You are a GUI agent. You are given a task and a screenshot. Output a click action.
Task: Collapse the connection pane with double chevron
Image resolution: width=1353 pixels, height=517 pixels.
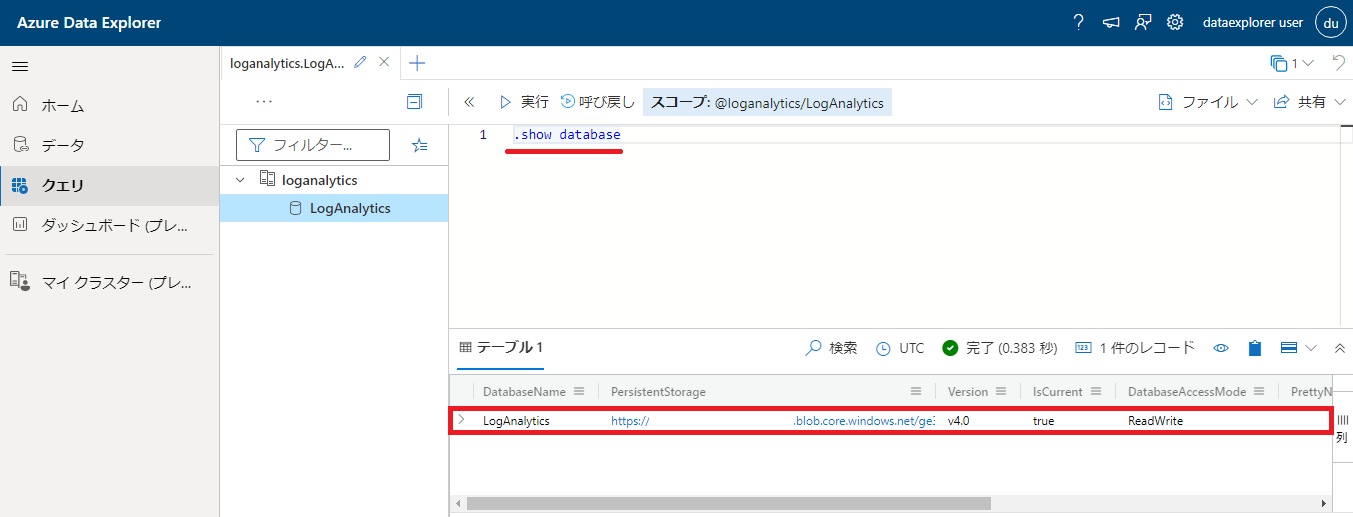tap(470, 102)
